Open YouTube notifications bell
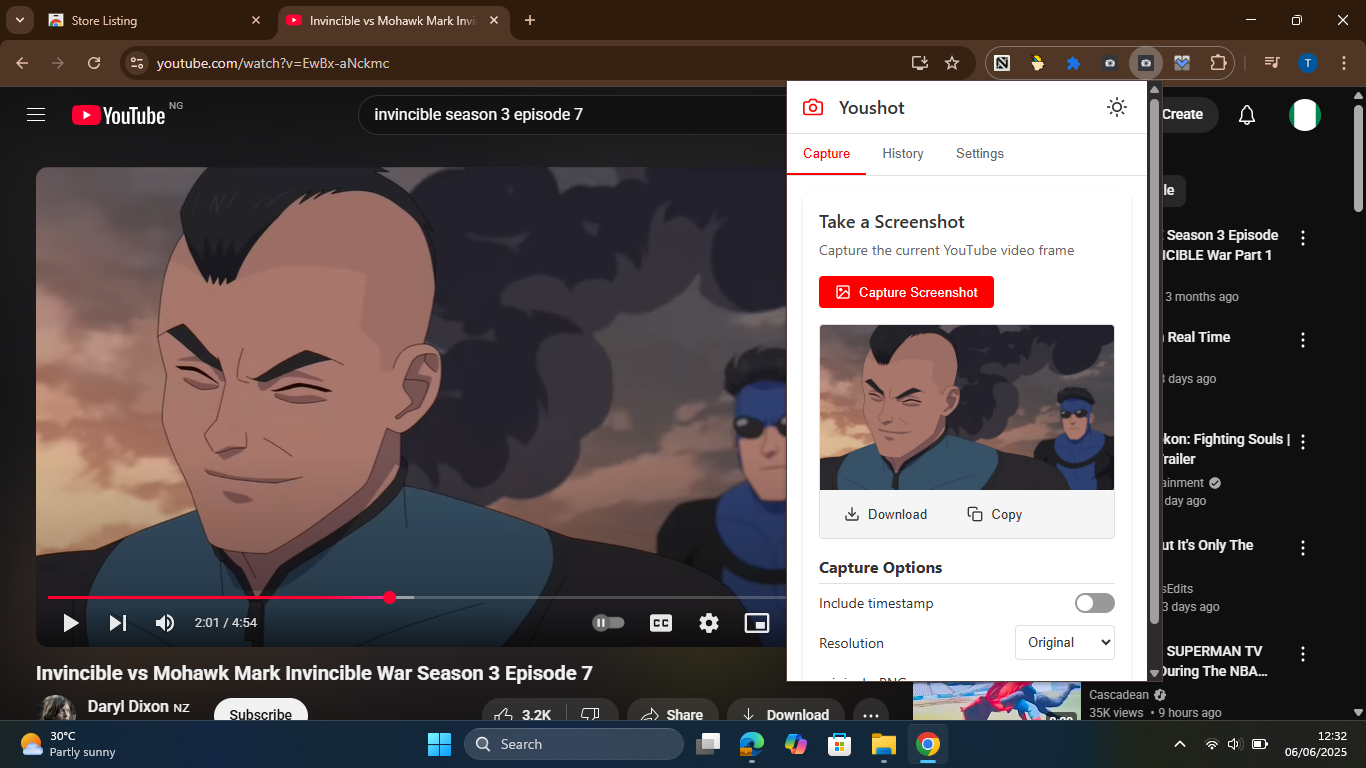This screenshot has height=768, width=1366. 1246,114
